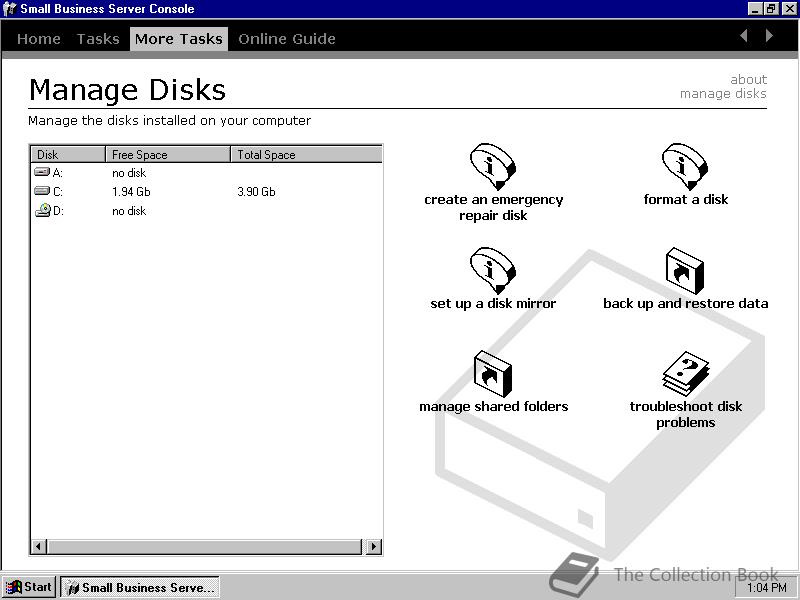Select the CD-ROM drive D: icon
The image size is (800, 600).
point(43,210)
